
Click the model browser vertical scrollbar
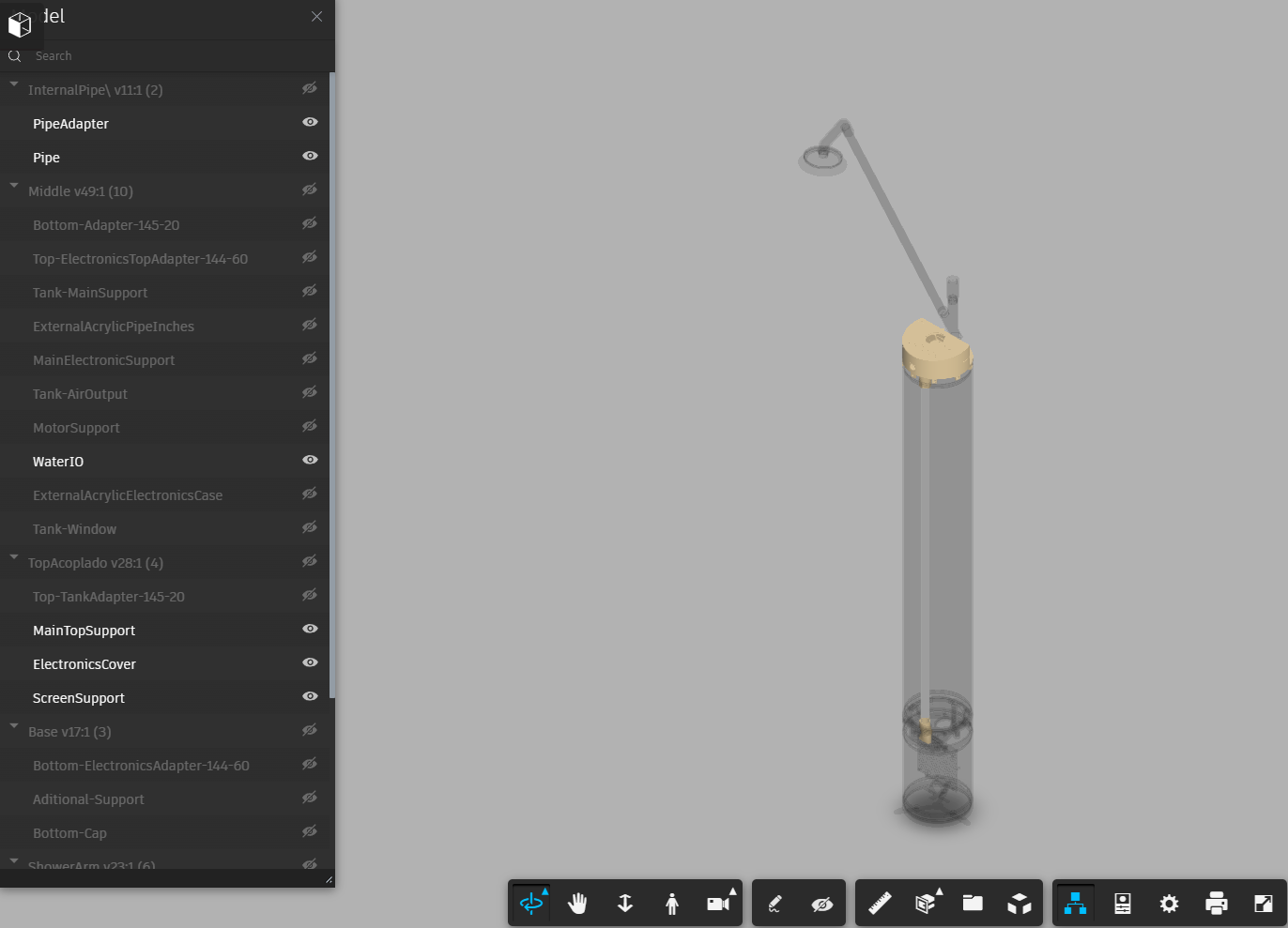332,385
